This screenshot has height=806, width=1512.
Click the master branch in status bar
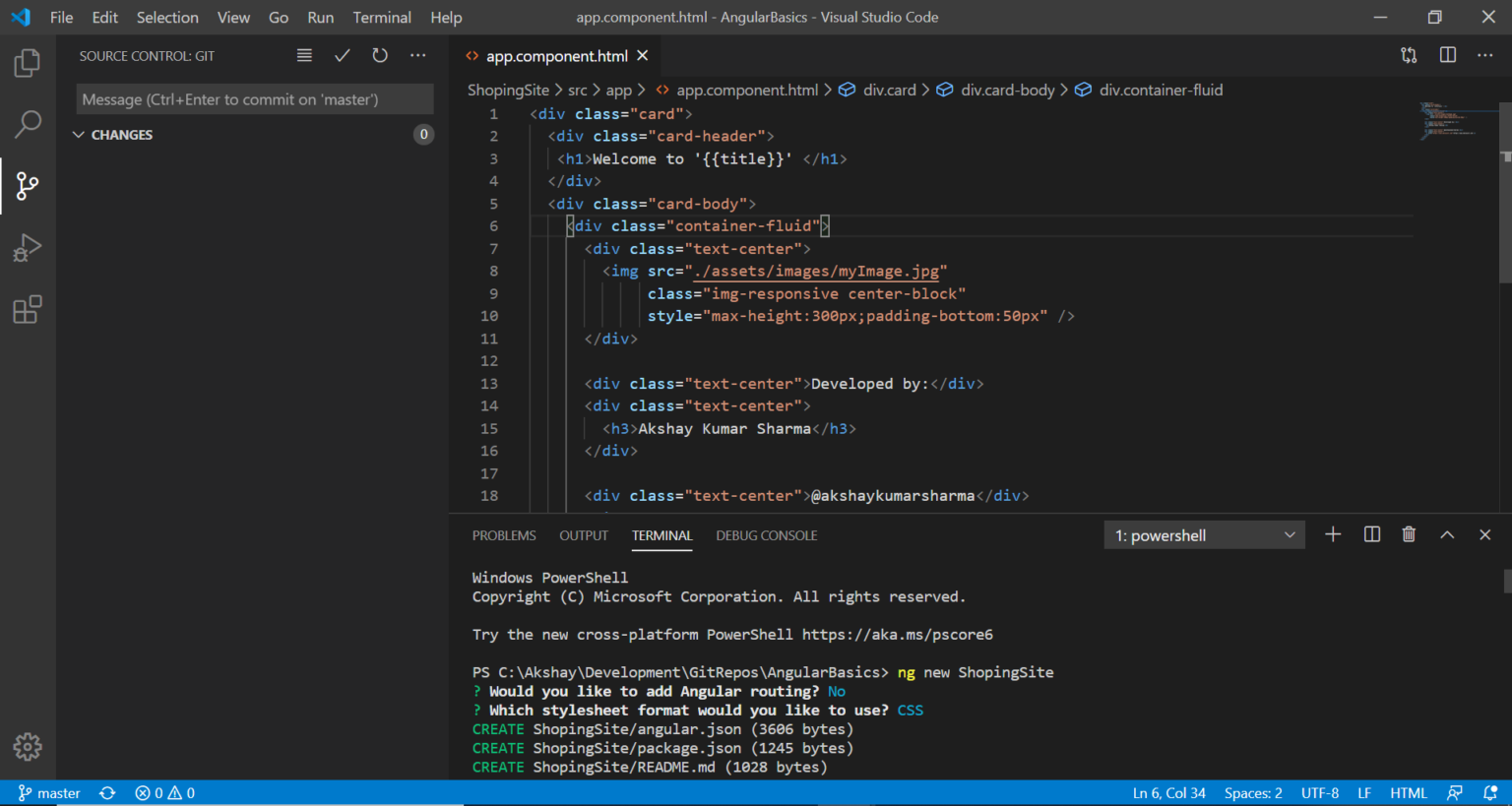coord(49,793)
